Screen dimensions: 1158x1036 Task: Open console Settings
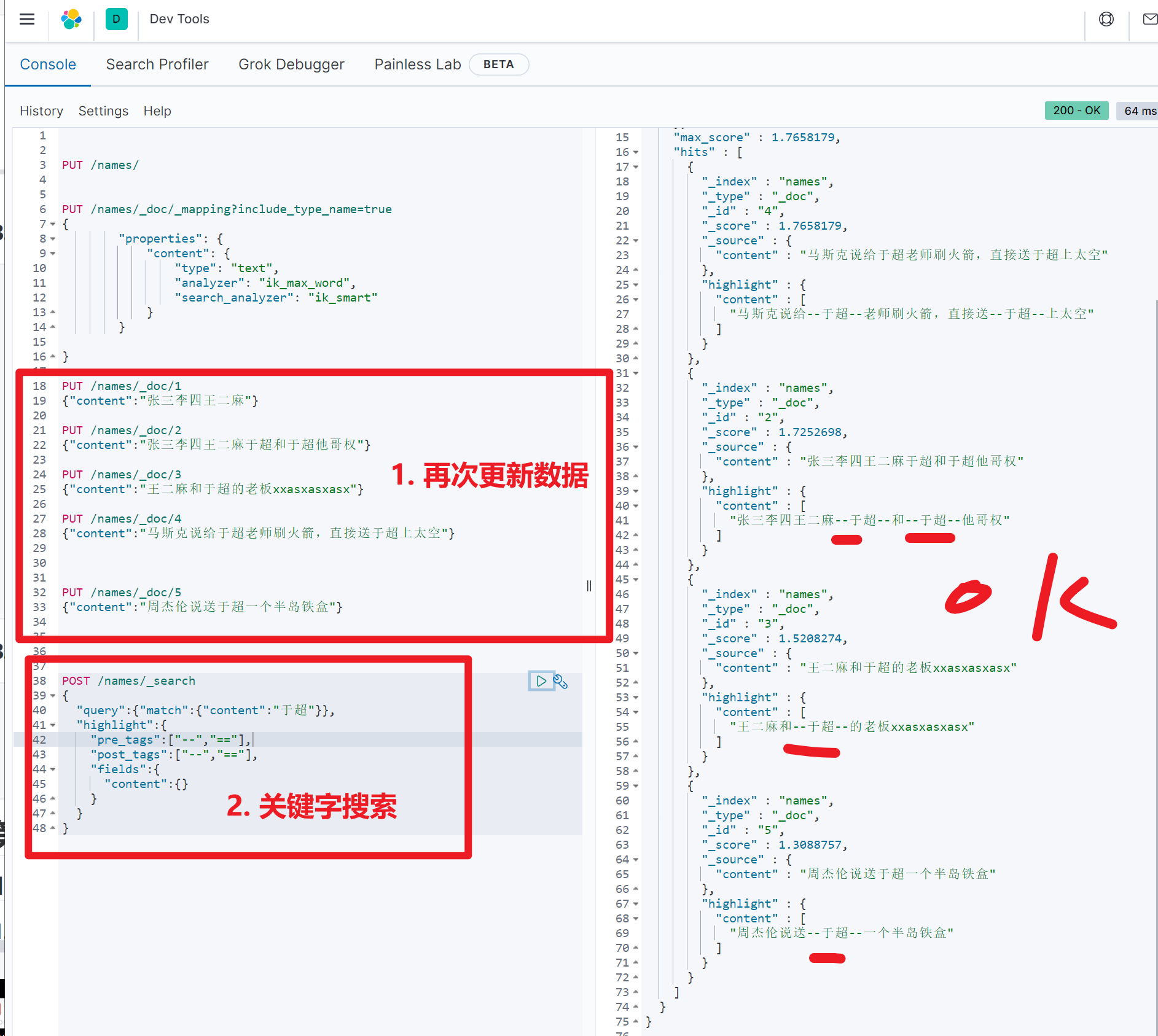(x=103, y=111)
